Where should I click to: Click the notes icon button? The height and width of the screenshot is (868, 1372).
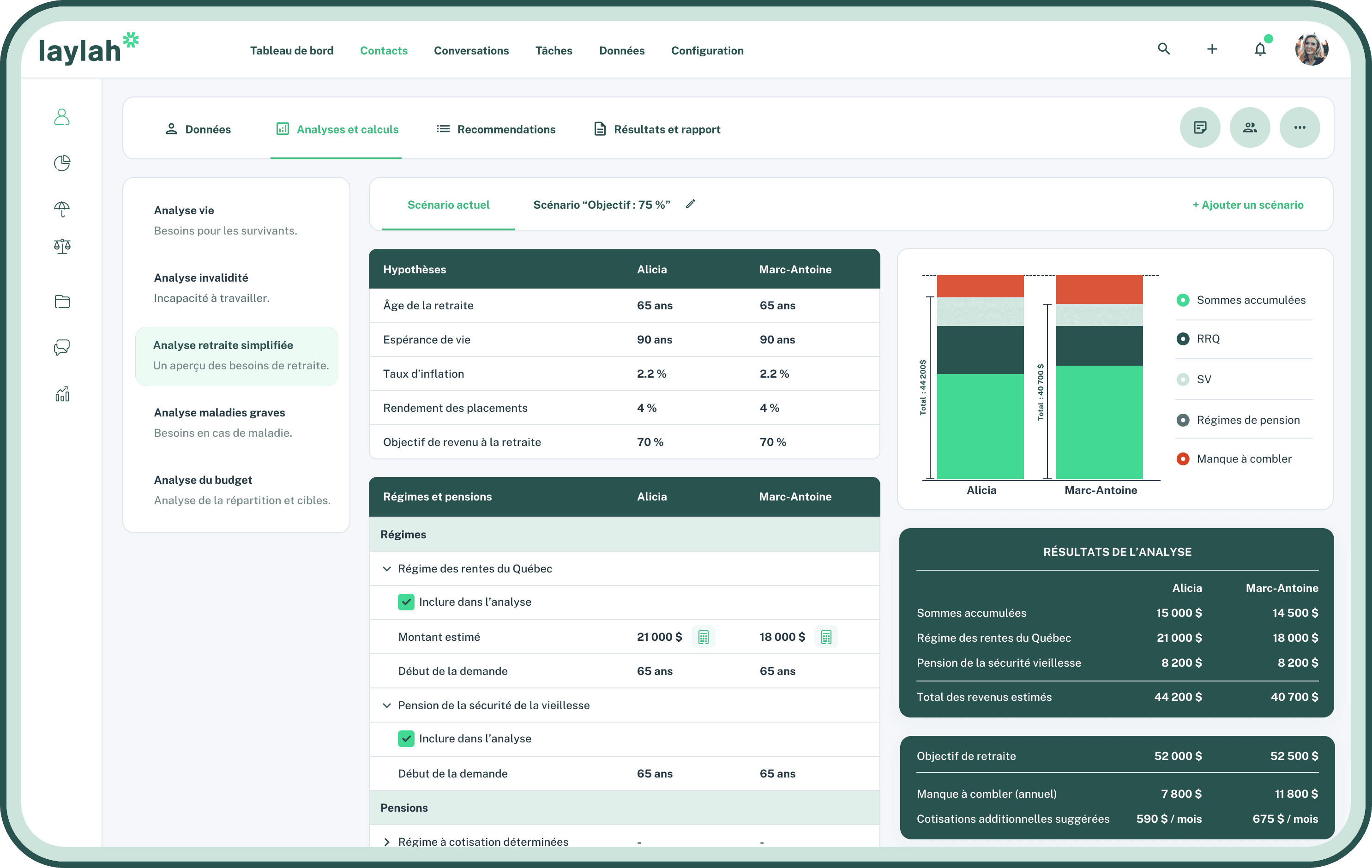pos(1199,128)
